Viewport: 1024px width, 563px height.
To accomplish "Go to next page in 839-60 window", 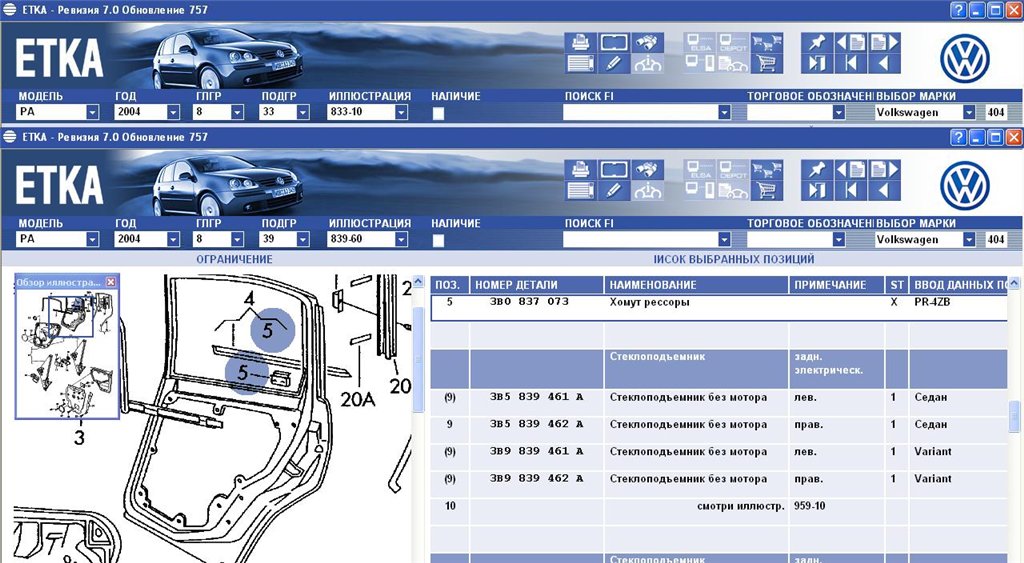I will 884,170.
